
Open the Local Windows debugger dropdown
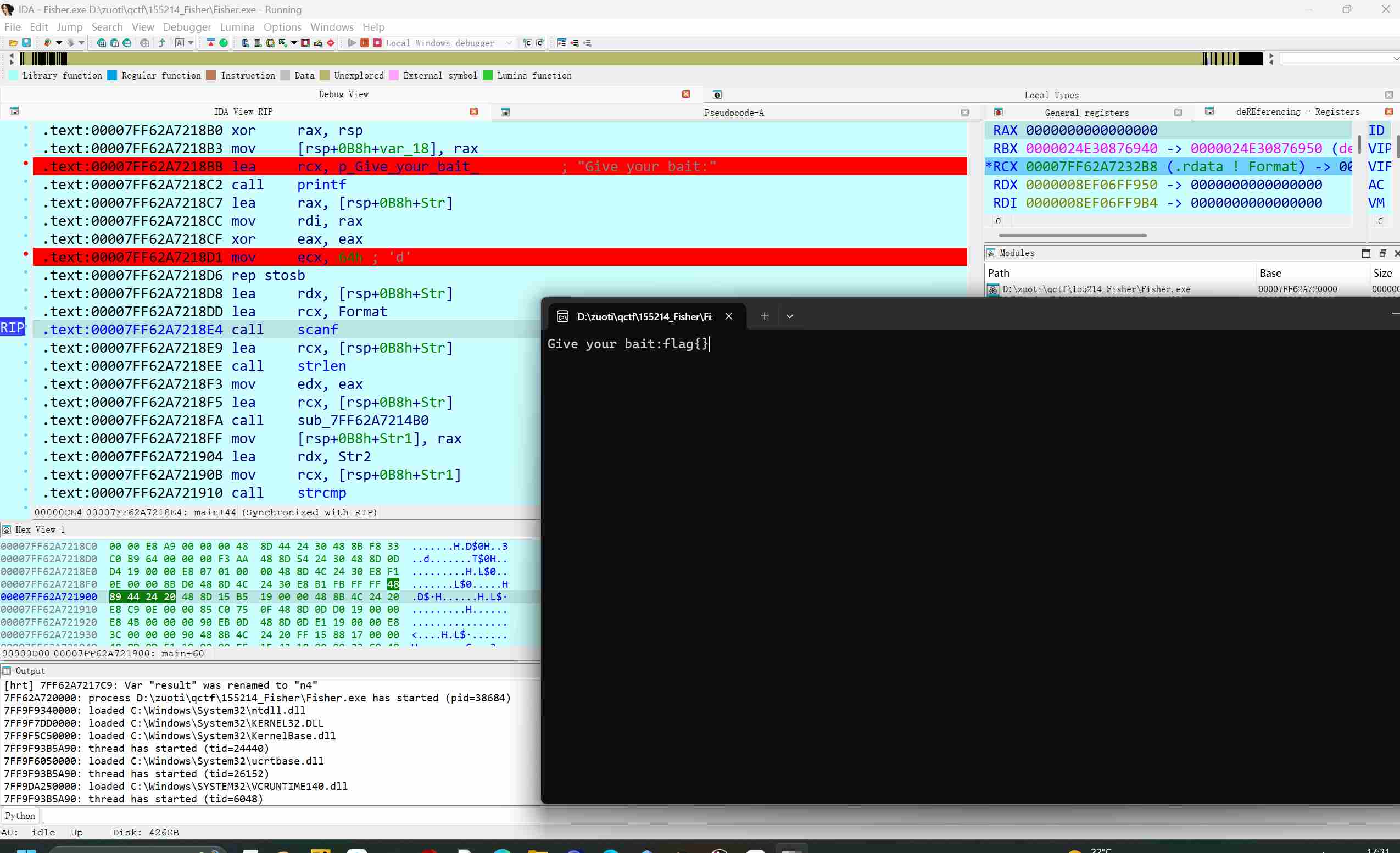(509, 43)
